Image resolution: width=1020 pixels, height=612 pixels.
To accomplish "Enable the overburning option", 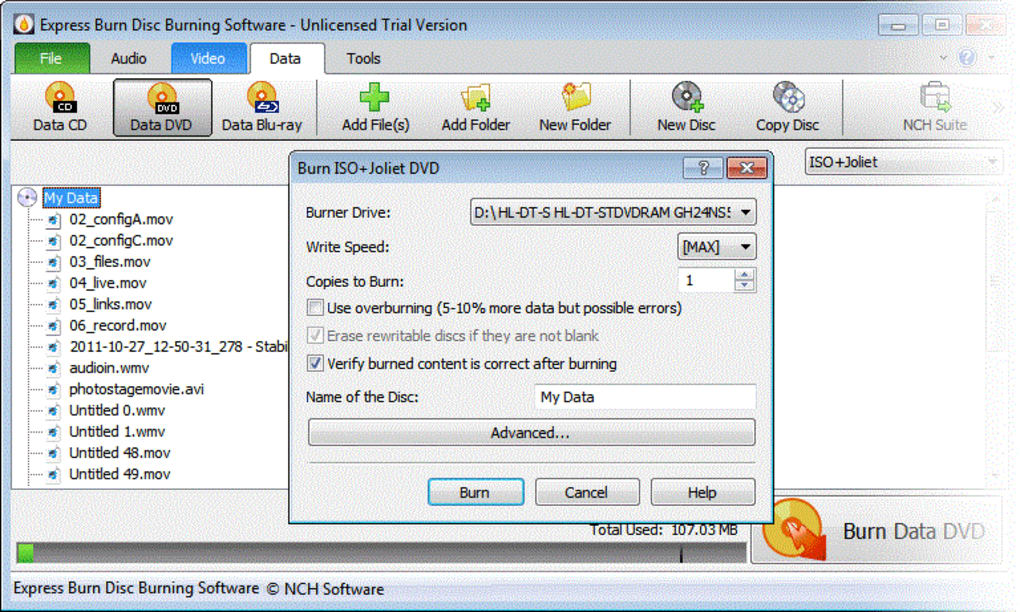I will tap(315, 308).
